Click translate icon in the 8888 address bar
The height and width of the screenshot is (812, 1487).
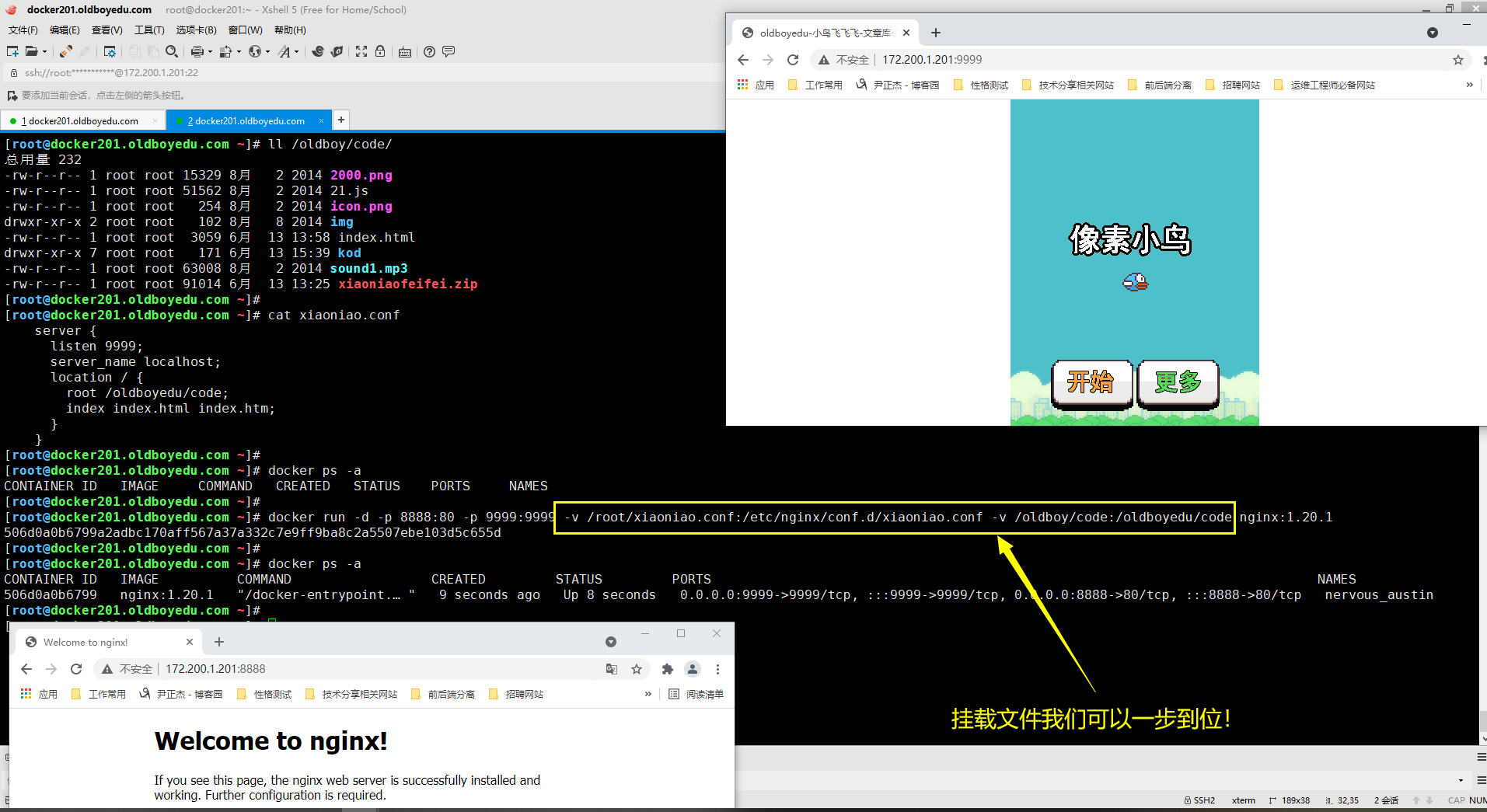[612, 669]
